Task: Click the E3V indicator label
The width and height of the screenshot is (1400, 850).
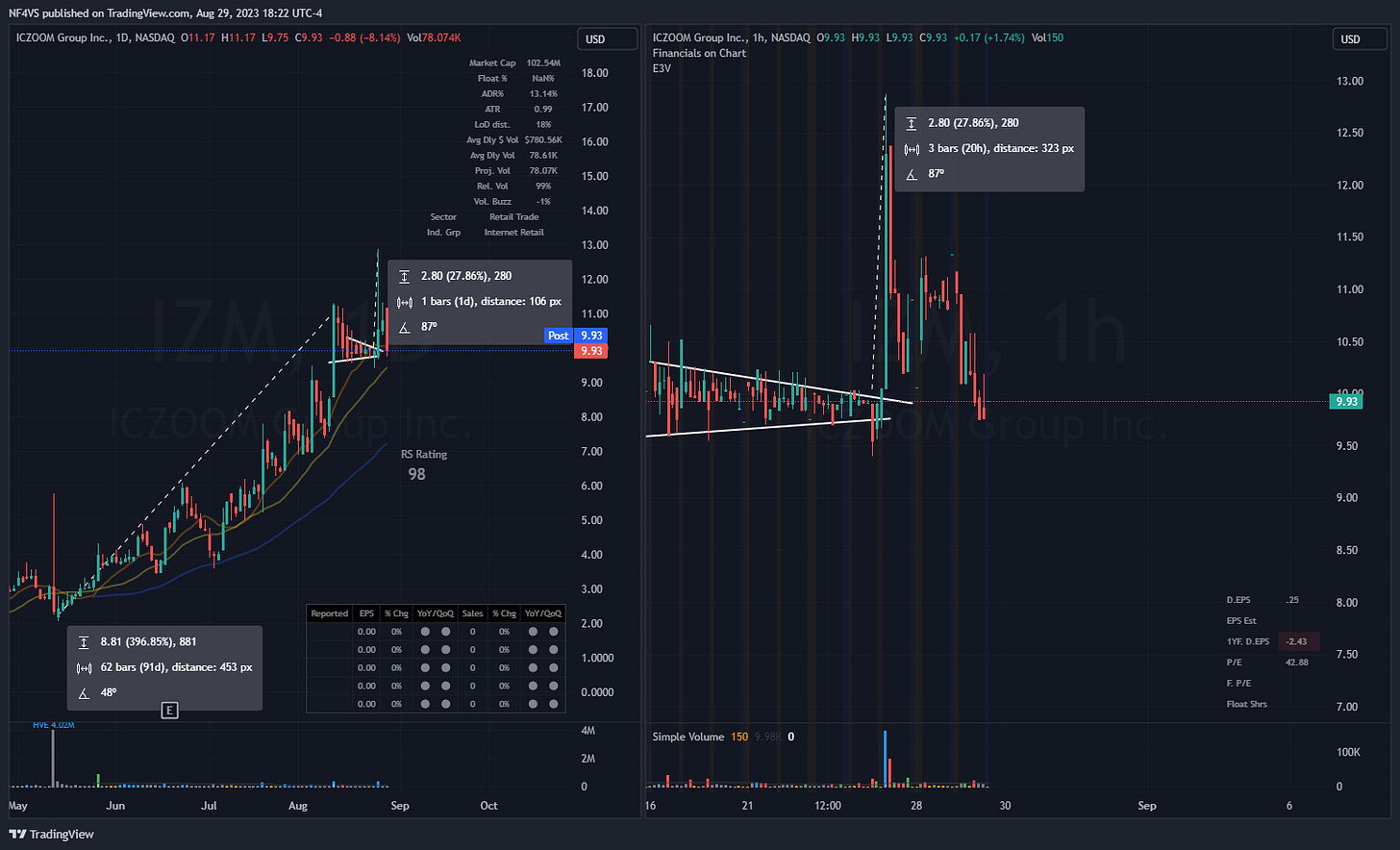Action: (x=662, y=68)
